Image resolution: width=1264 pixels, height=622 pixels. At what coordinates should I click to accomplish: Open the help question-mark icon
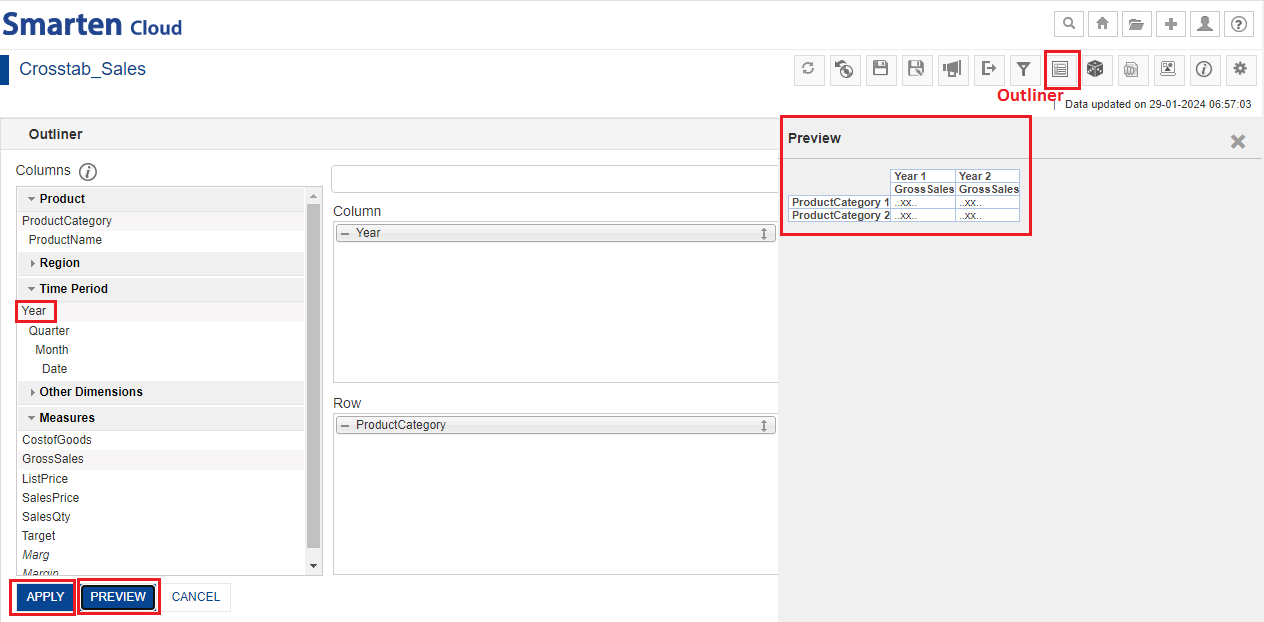1238,24
